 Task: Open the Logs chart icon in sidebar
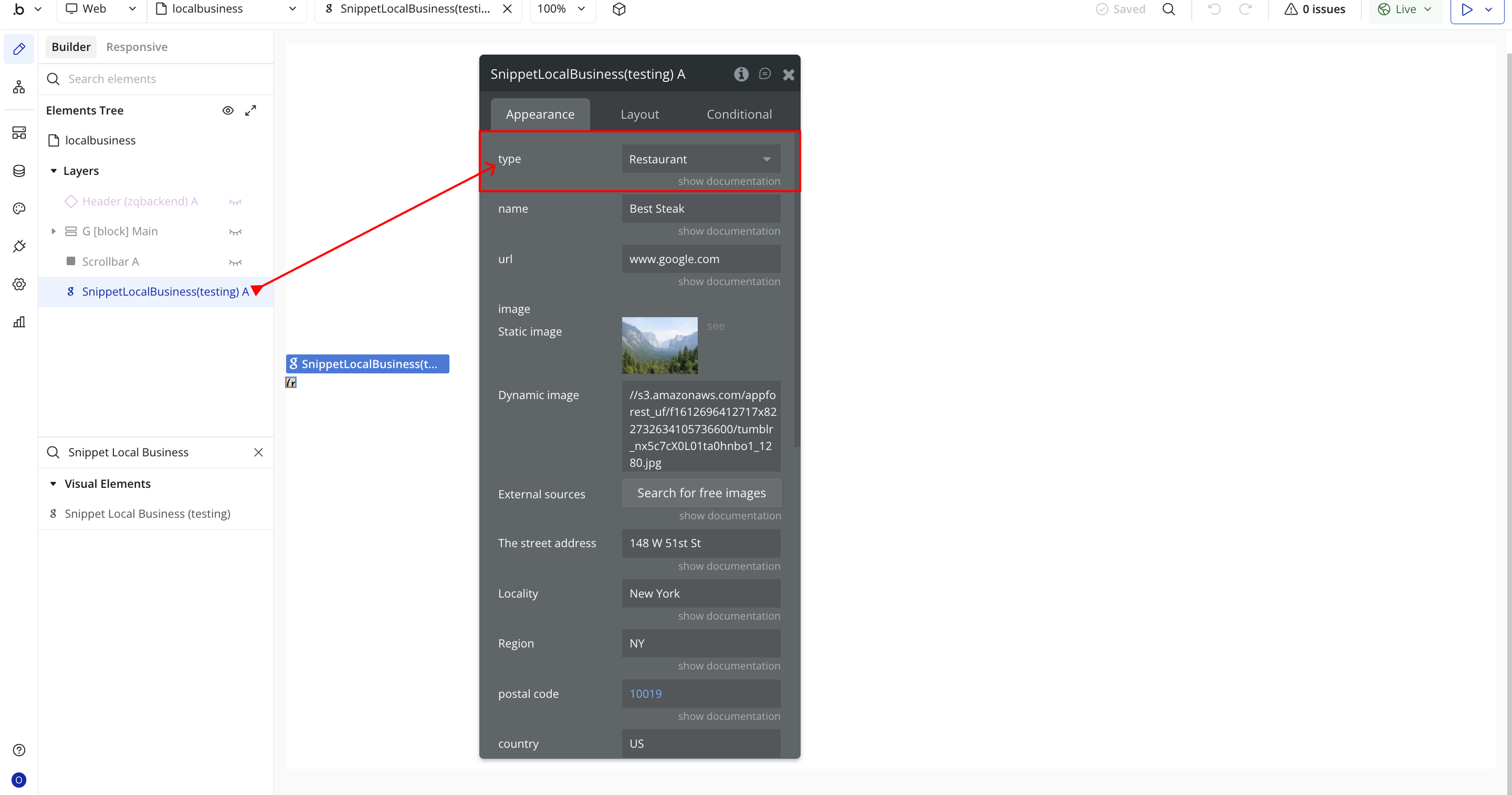[19, 322]
